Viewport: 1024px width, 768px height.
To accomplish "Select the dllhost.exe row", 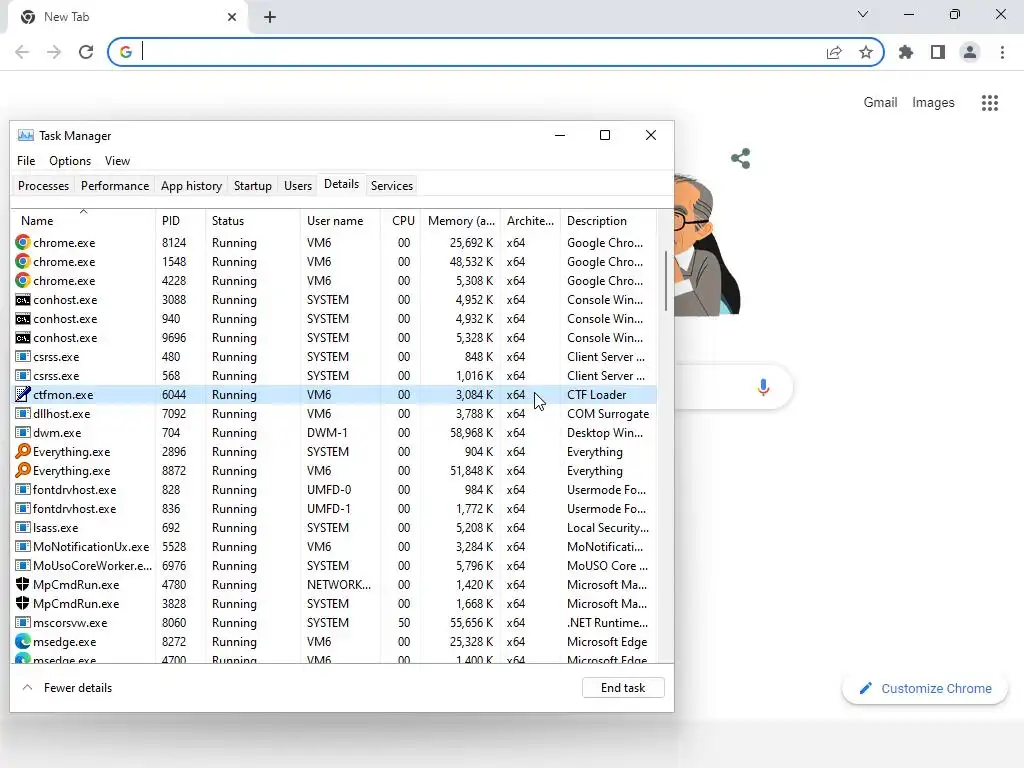I will (334, 413).
